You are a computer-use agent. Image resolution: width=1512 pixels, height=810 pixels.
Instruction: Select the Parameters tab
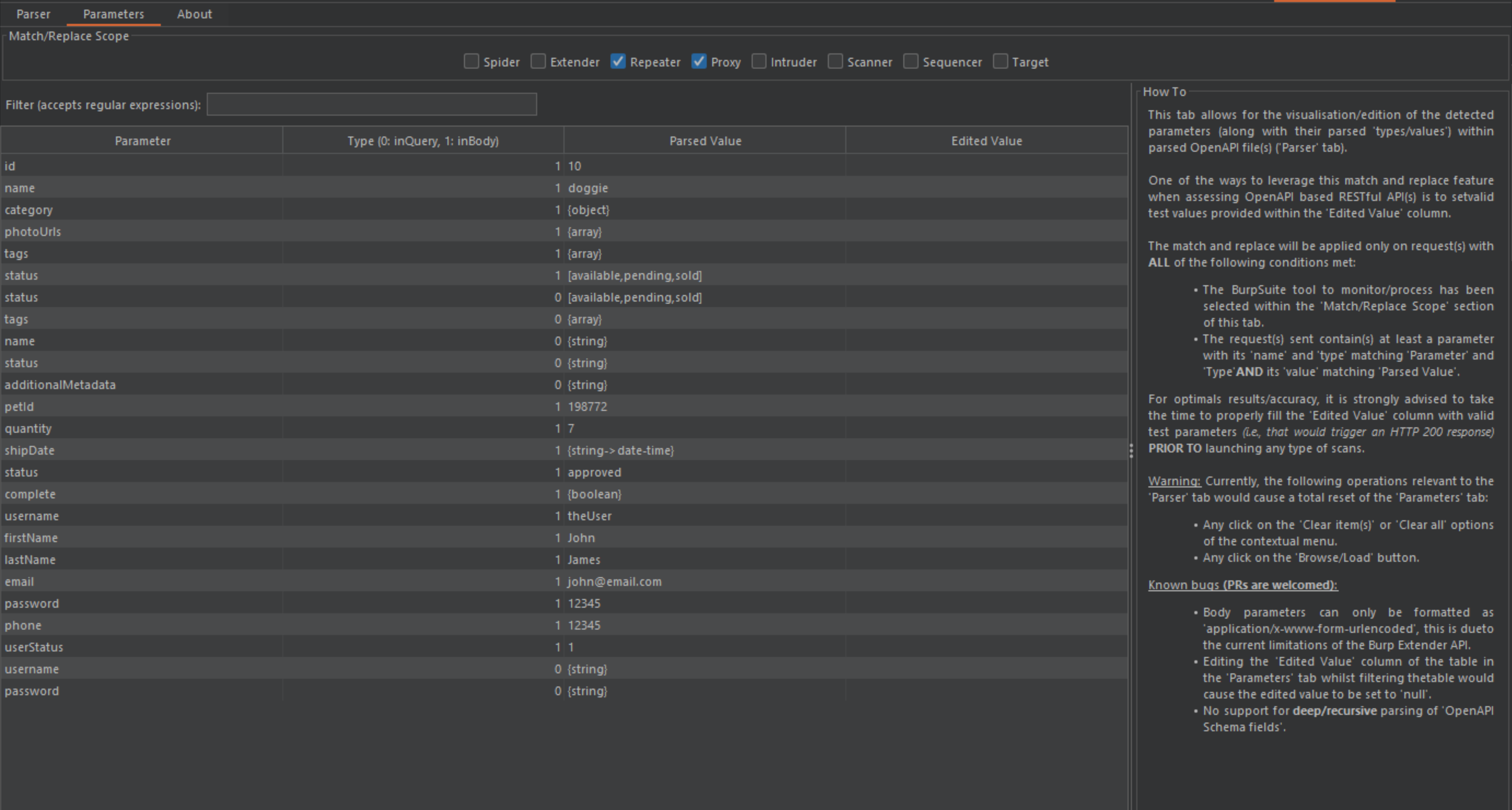pyautogui.click(x=113, y=14)
